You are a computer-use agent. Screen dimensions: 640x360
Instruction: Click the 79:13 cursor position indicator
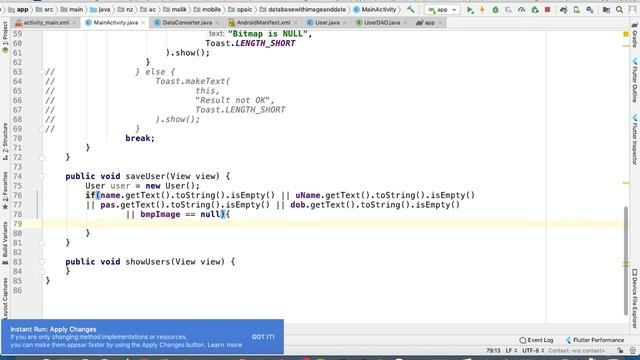point(493,351)
